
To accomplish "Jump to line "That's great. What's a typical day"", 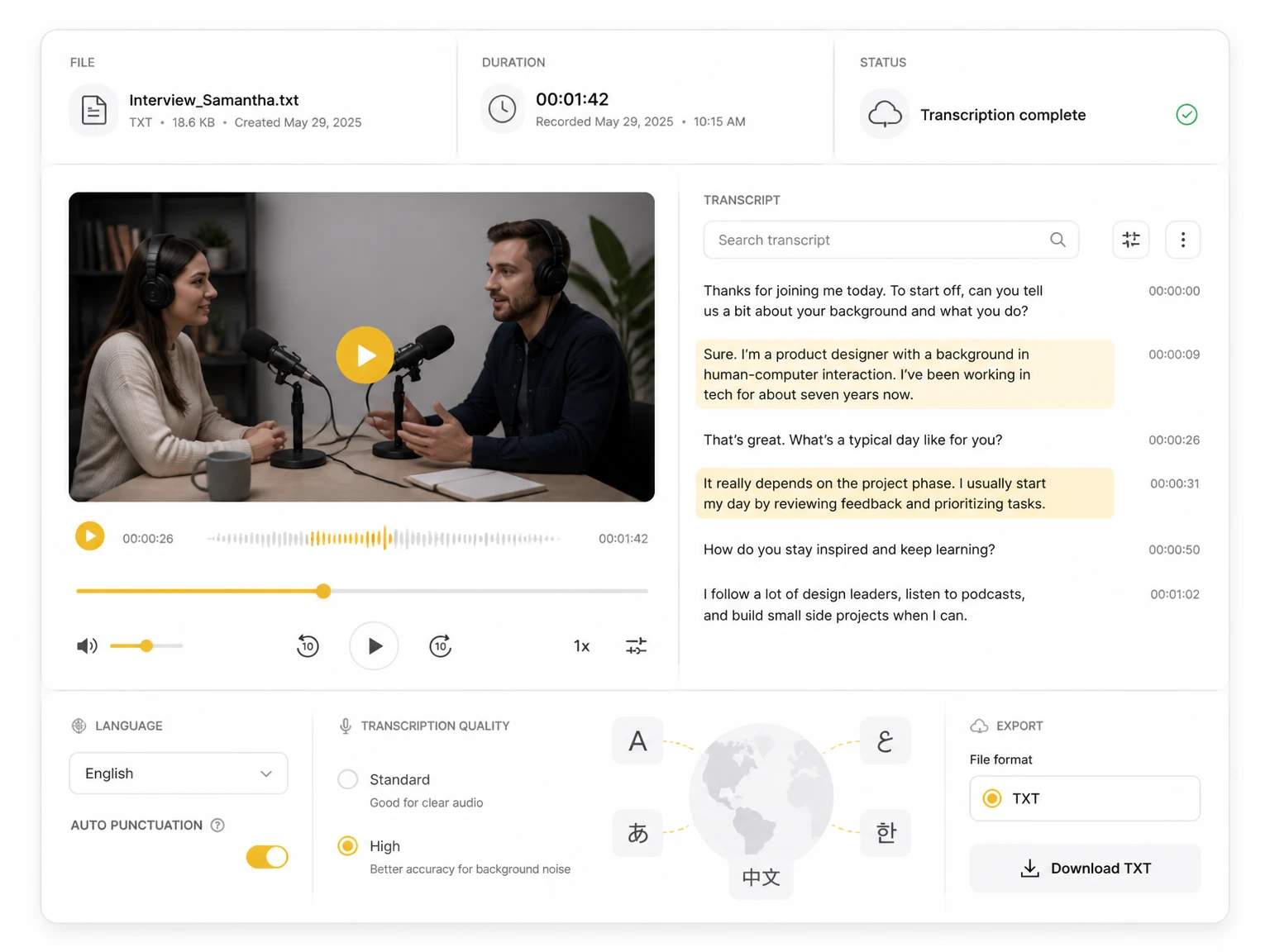I will pos(852,440).
